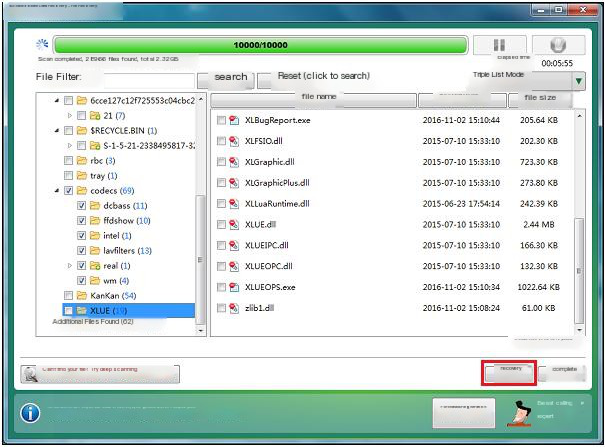Click the expert support avatar icon
This screenshot has width=605, height=447.
click(519, 410)
